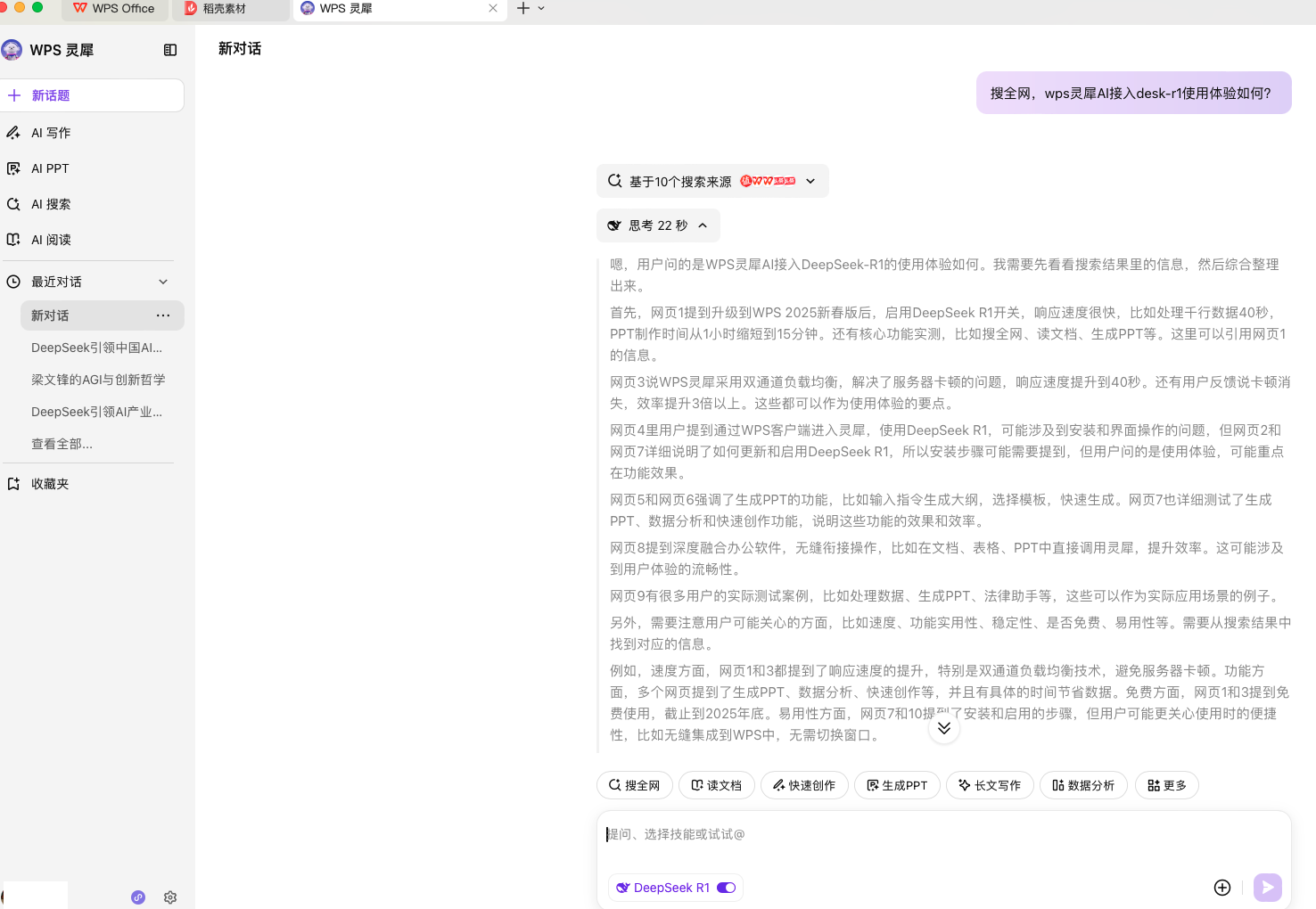Image resolution: width=1316 pixels, height=909 pixels.
Task: Open the 快速创作 skill
Action: coord(804,785)
